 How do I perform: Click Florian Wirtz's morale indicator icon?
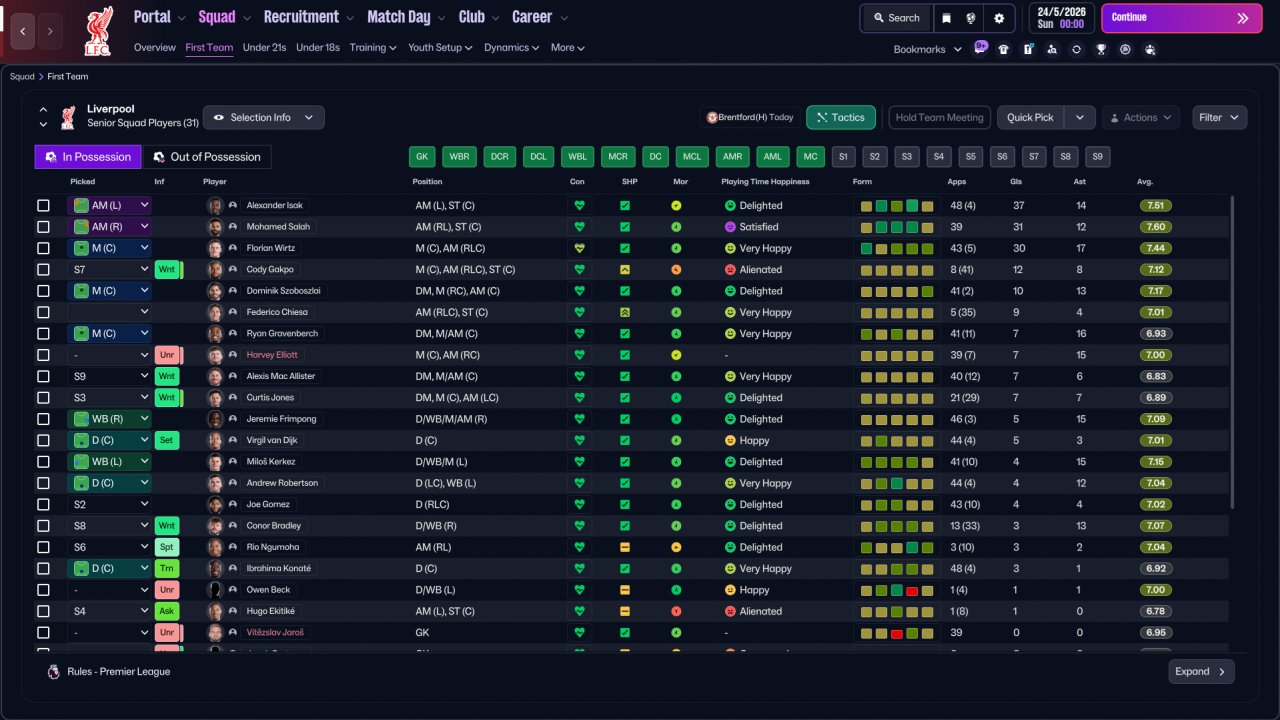pos(676,248)
